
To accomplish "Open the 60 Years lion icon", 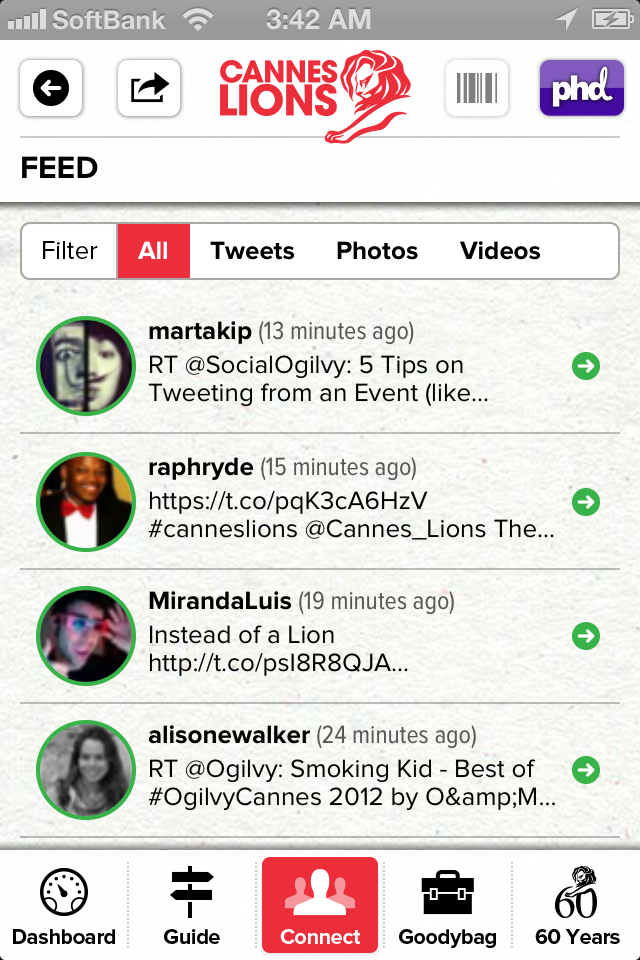I will [x=576, y=892].
